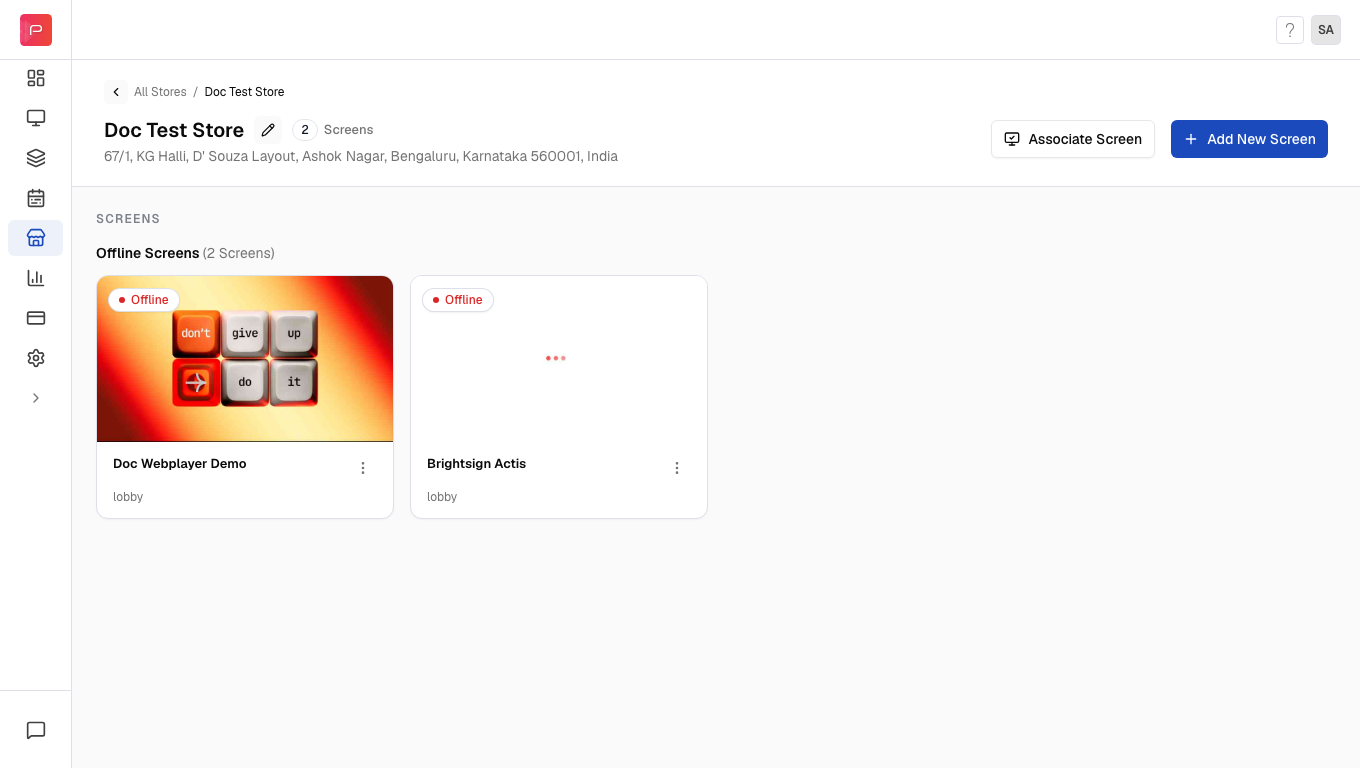Click the Associate Screen button
Screen dimensions: 1360x768
(1073, 139)
